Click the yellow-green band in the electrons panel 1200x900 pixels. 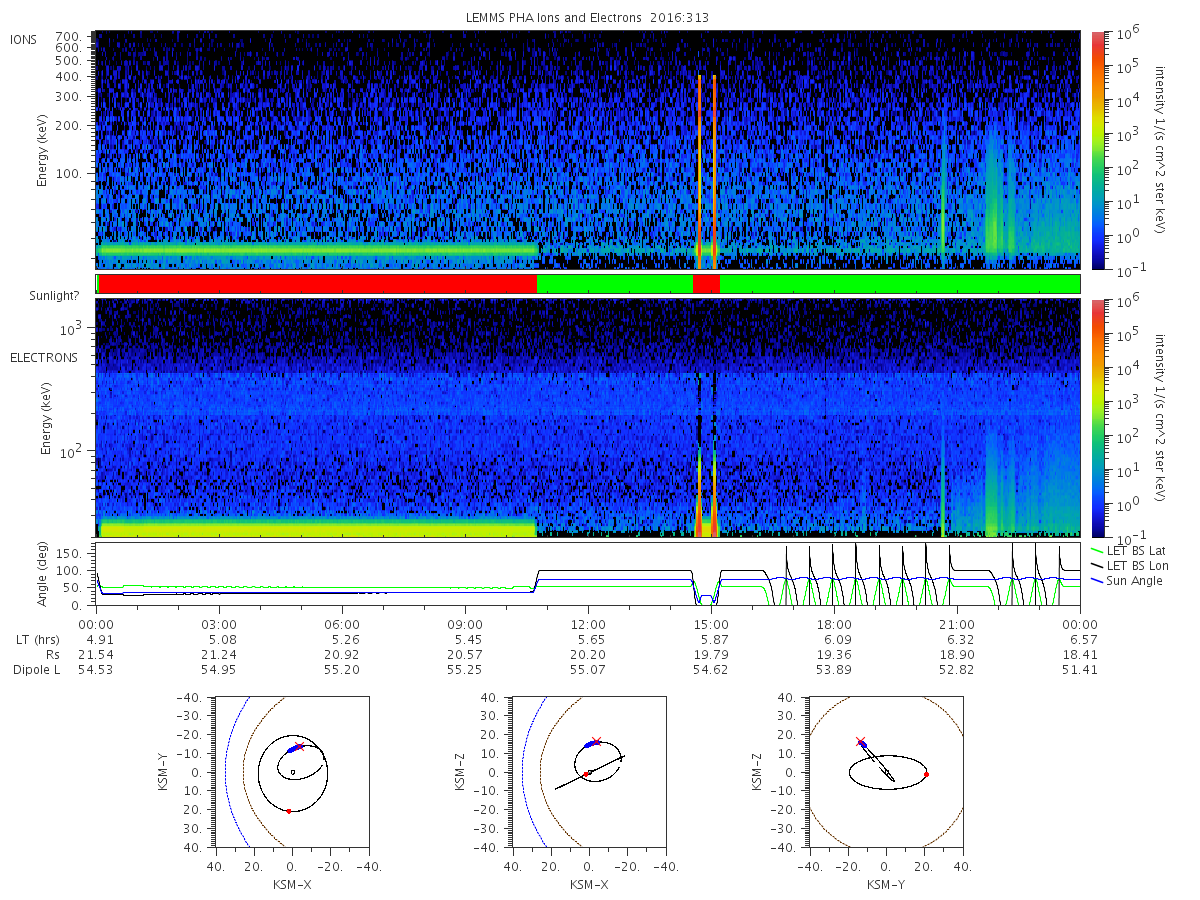pyautogui.click(x=318, y=527)
